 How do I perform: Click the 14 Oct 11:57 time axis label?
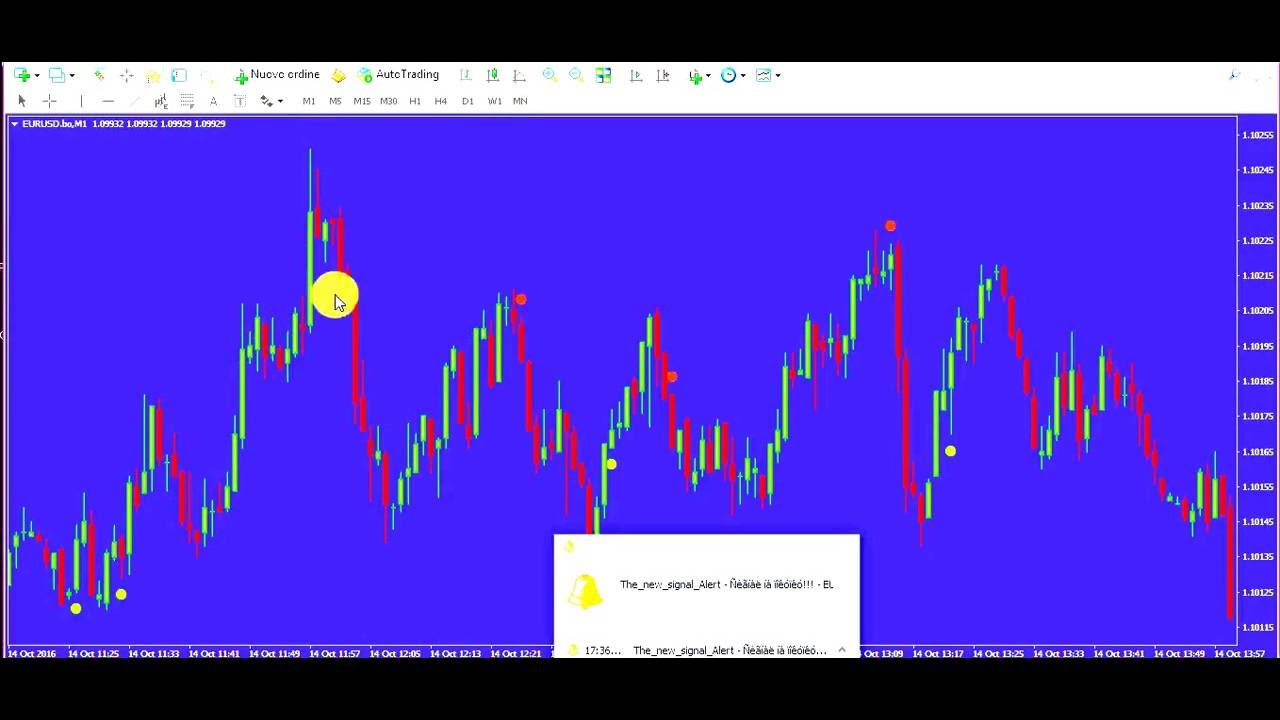tap(335, 654)
